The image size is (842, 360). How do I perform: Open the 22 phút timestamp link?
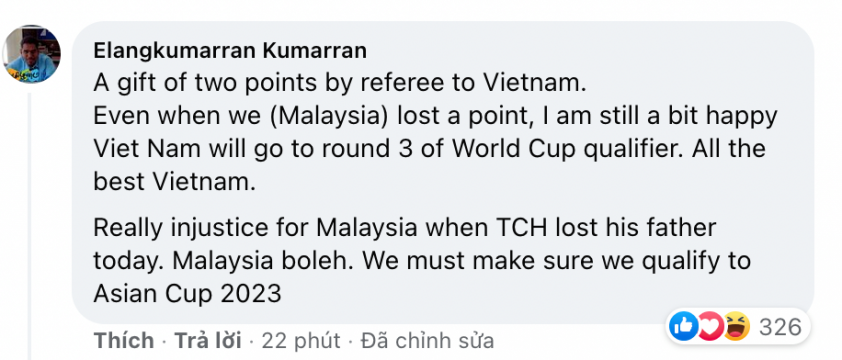pos(301,340)
